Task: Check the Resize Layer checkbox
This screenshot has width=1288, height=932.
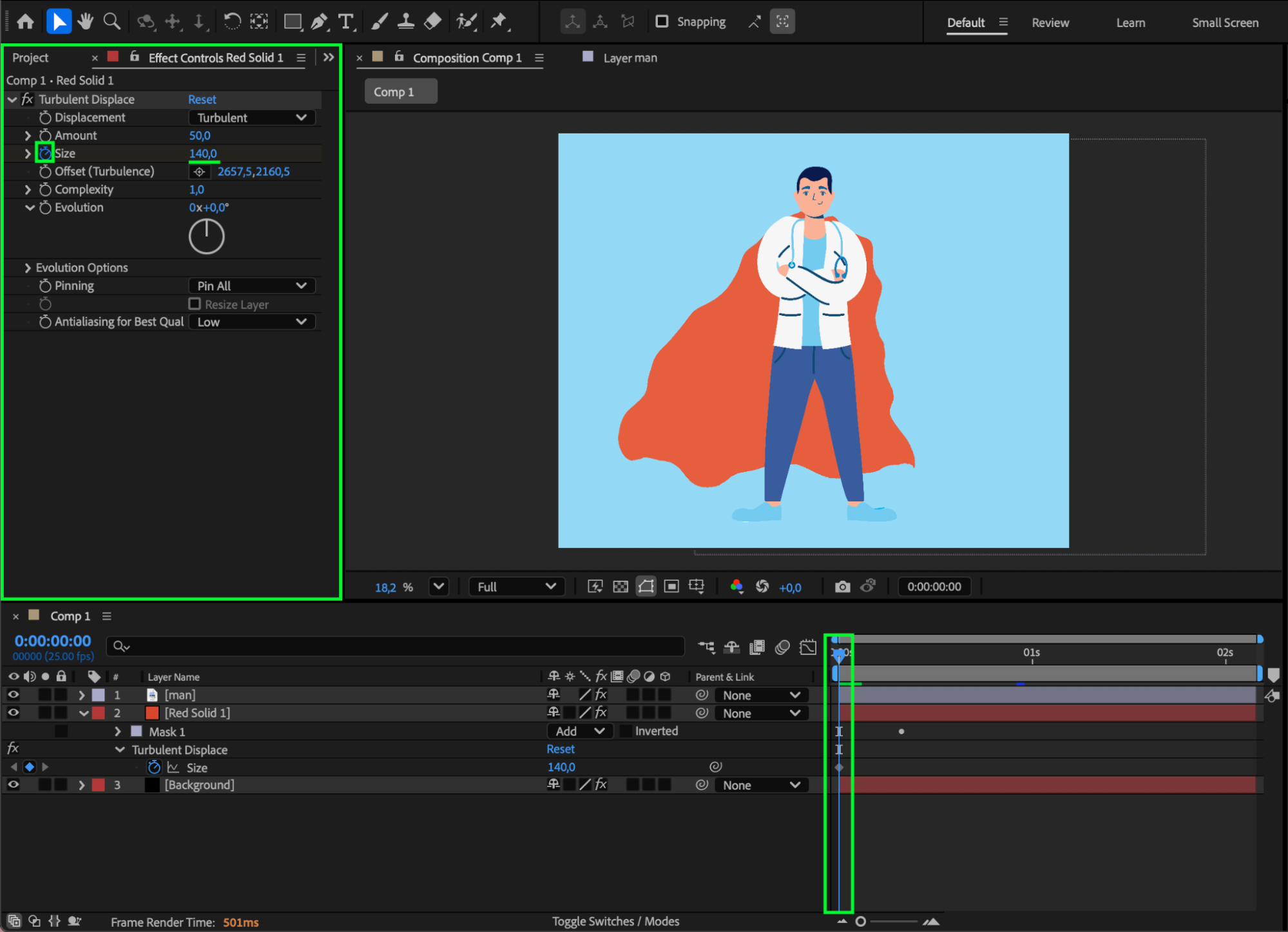Action: 195,304
